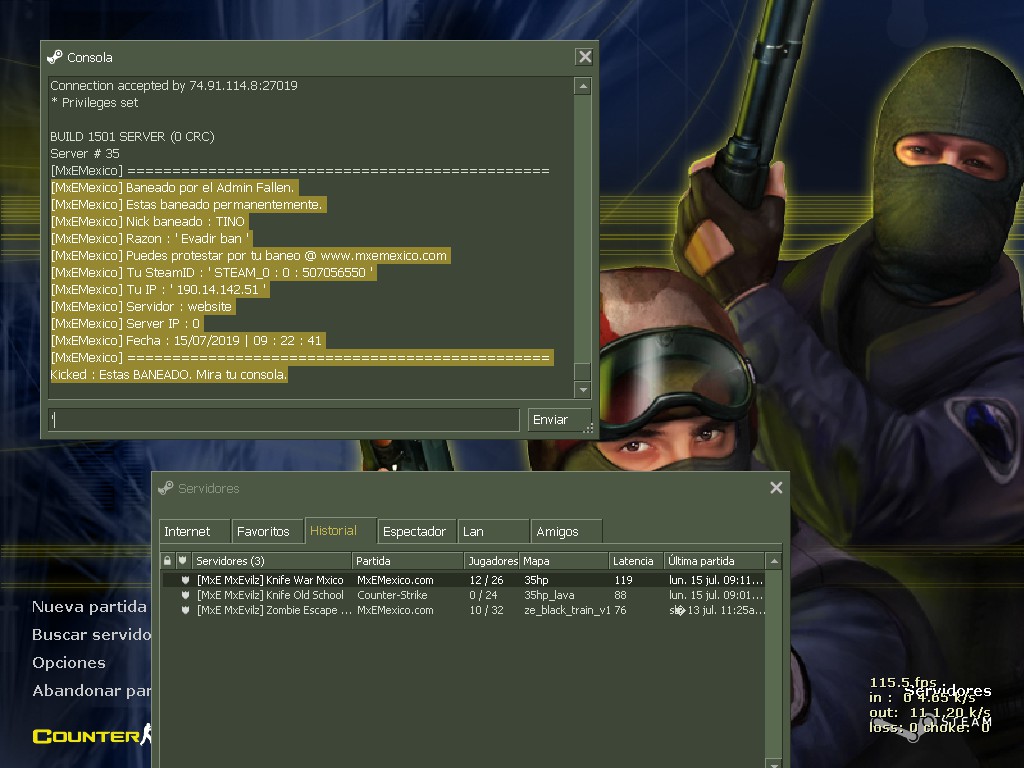Click the console scrollbar down arrow
Viewport: 1024px width, 768px height.
[583, 390]
